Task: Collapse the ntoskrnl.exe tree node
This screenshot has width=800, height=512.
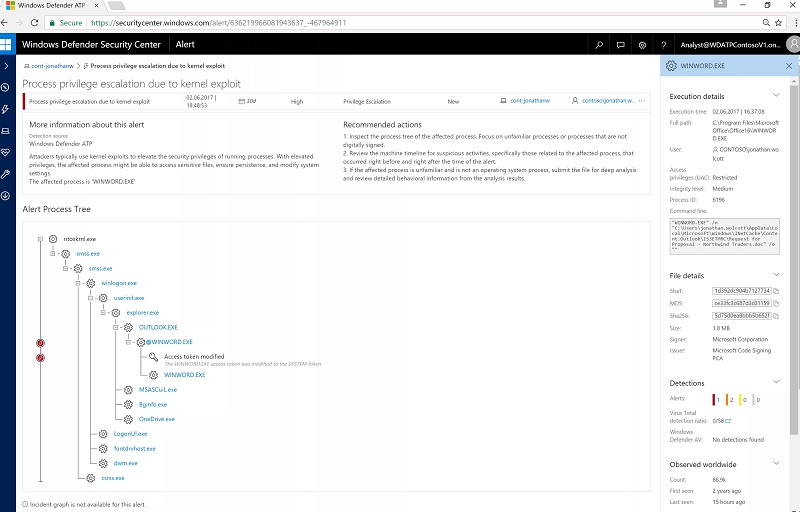Action: pos(40,239)
